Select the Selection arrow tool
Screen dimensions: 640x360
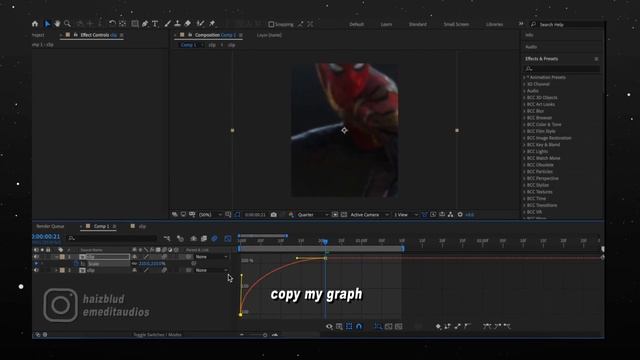coord(47,24)
